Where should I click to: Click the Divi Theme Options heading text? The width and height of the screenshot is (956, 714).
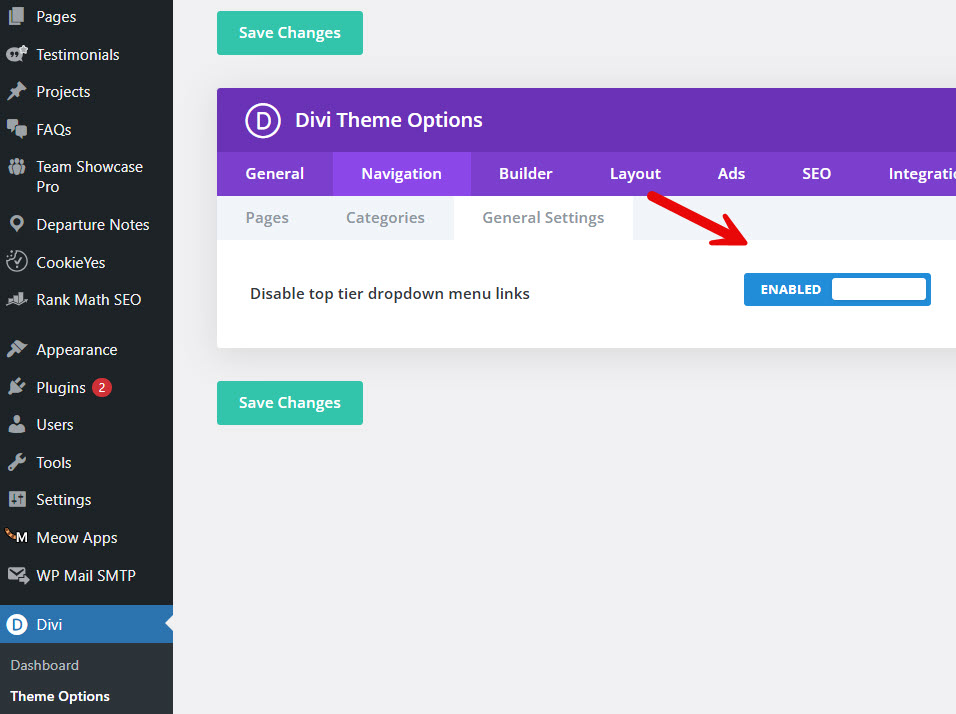click(388, 121)
